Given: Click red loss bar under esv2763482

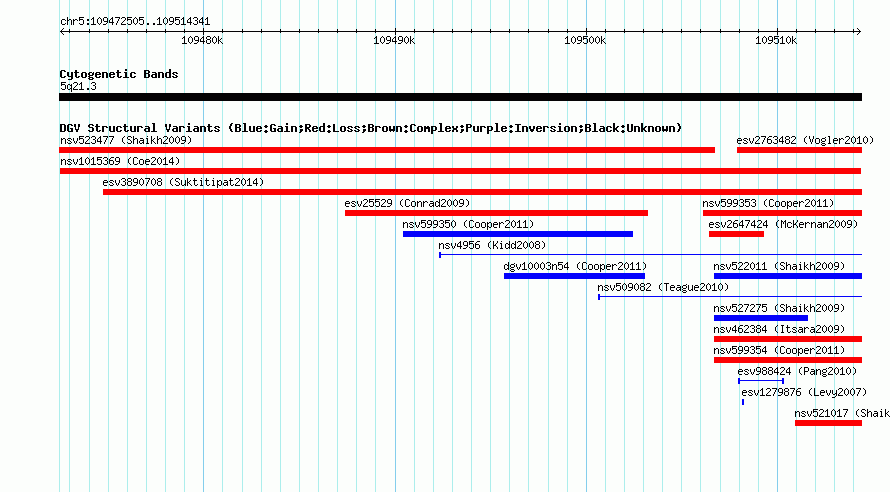Looking at the screenshot, I should click(799, 150).
